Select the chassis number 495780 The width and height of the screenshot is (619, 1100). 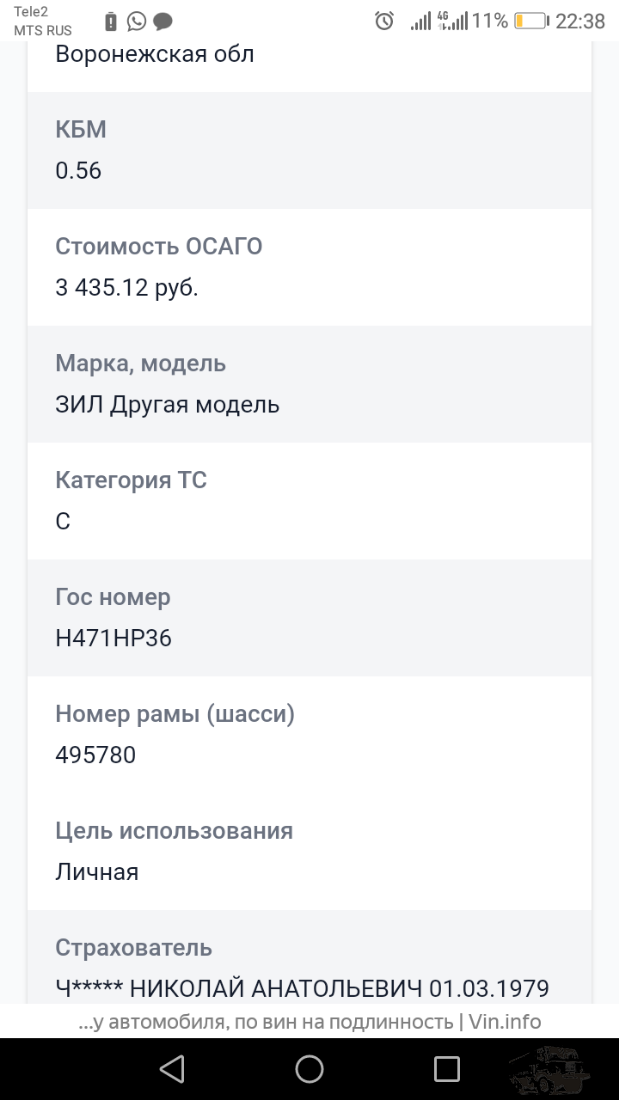96,755
